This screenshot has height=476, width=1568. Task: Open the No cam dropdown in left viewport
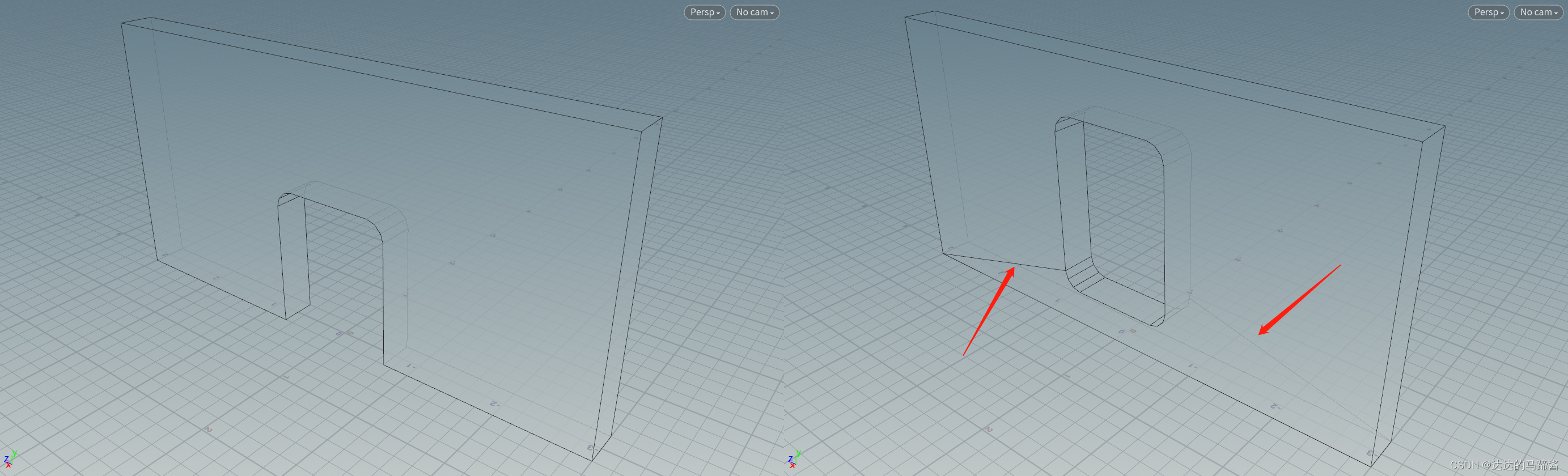tap(754, 12)
